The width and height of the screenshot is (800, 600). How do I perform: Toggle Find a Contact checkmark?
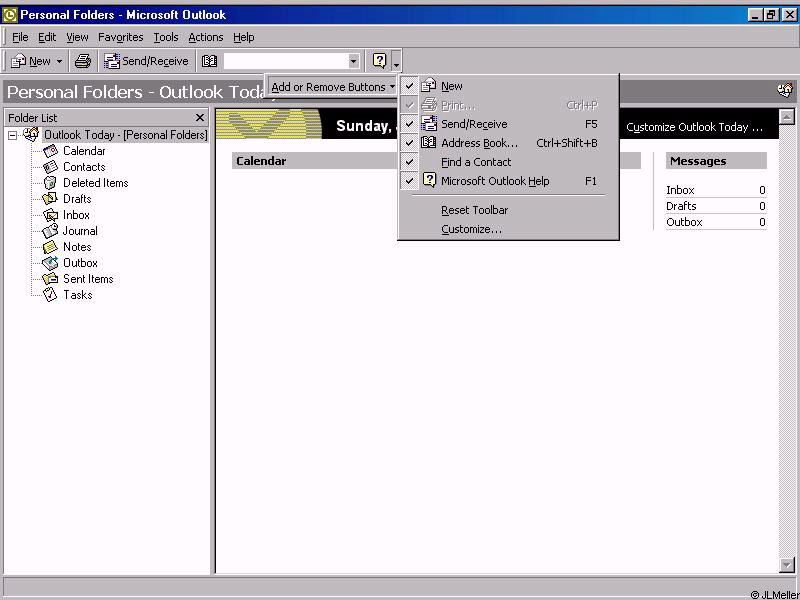(x=410, y=162)
